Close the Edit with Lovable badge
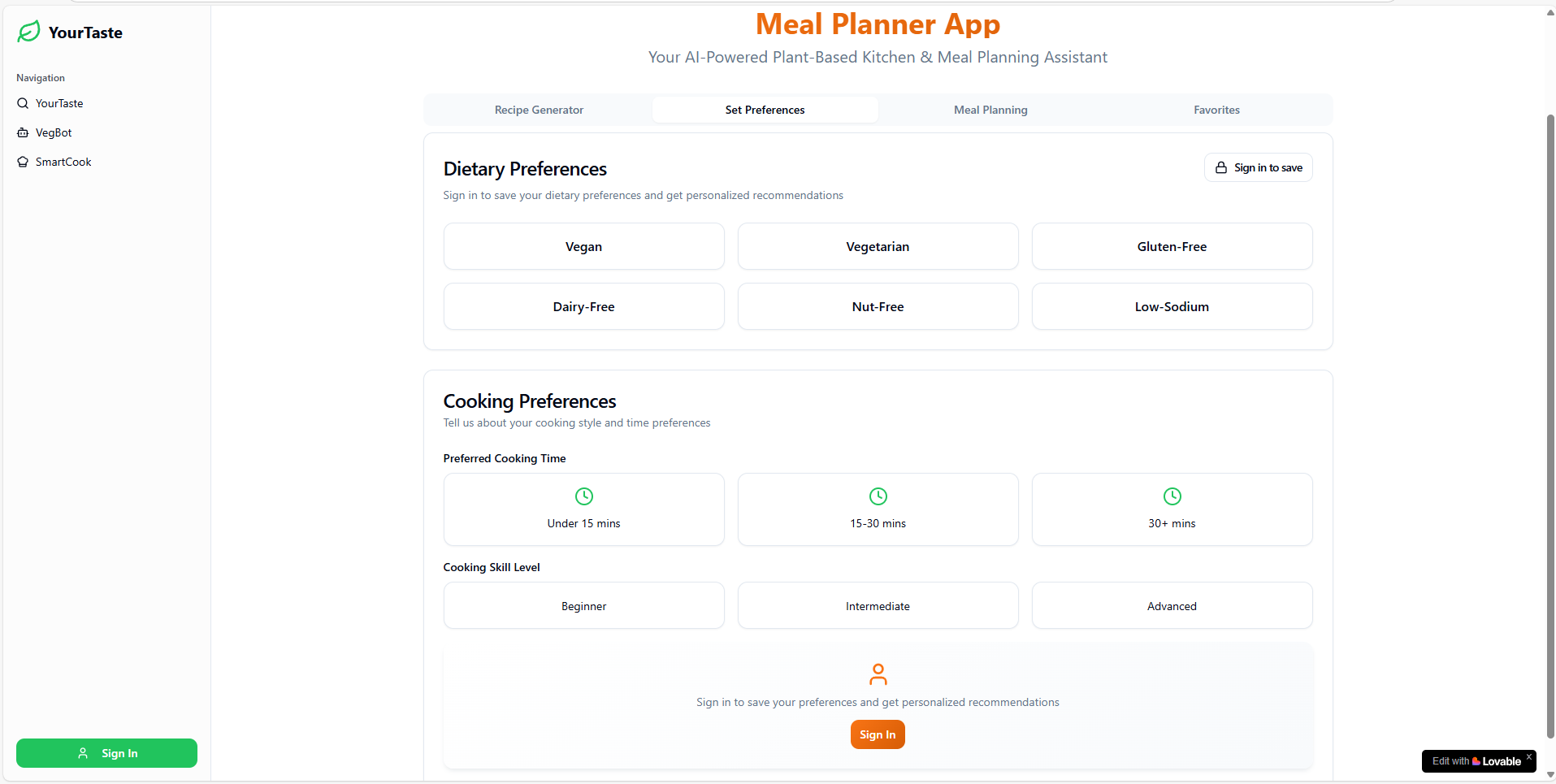This screenshot has height=784, width=1556. (x=1528, y=756)
